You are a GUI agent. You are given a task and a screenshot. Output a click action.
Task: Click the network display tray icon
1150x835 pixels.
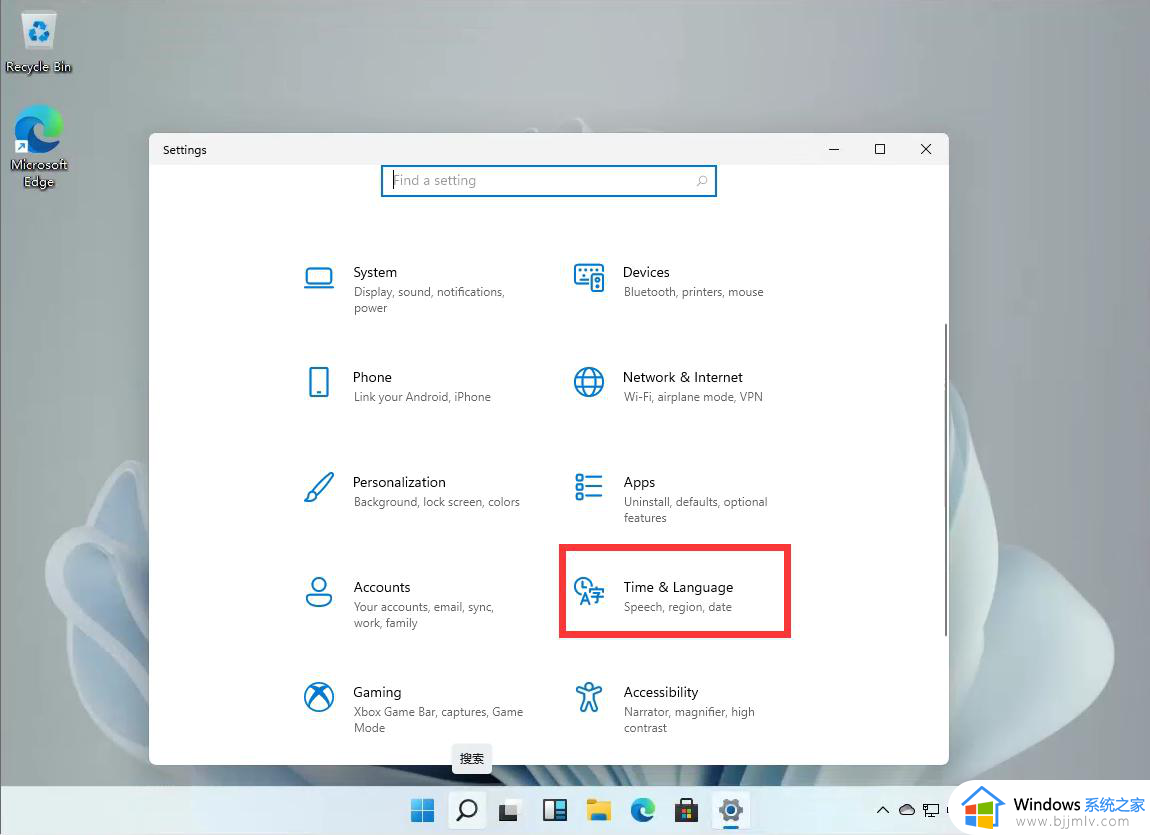tap(931, 810)
